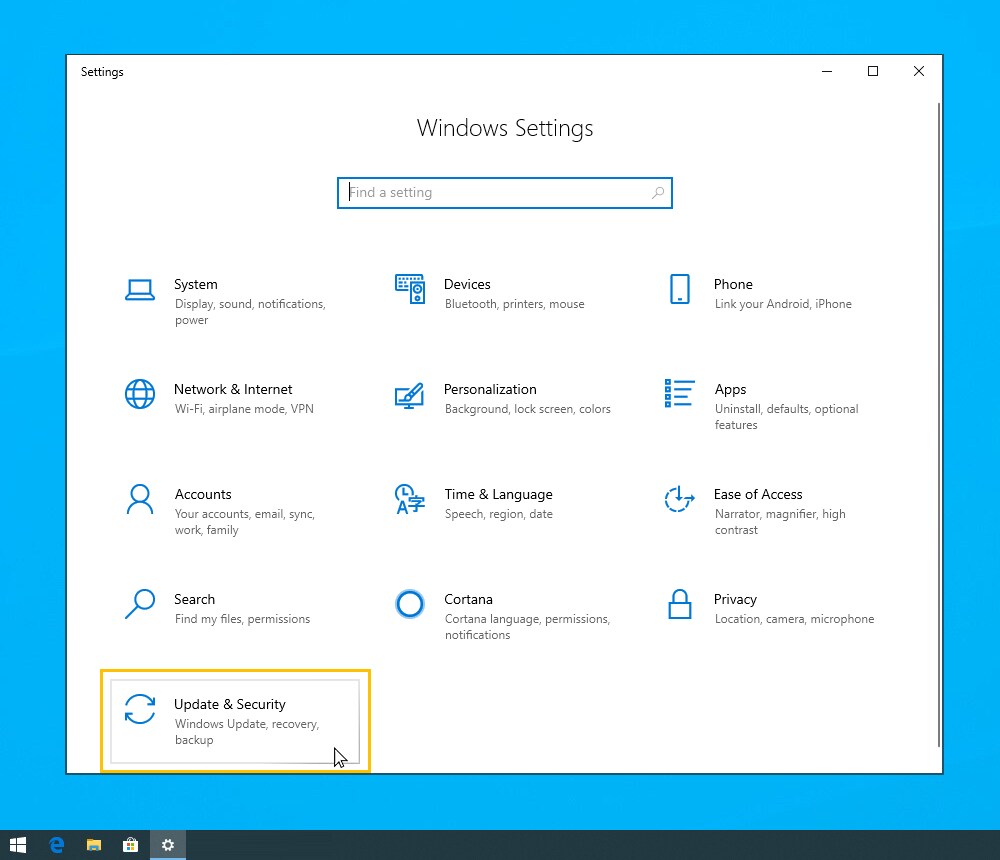
Task: Select the Personalization heading
Action: (490, 389)
